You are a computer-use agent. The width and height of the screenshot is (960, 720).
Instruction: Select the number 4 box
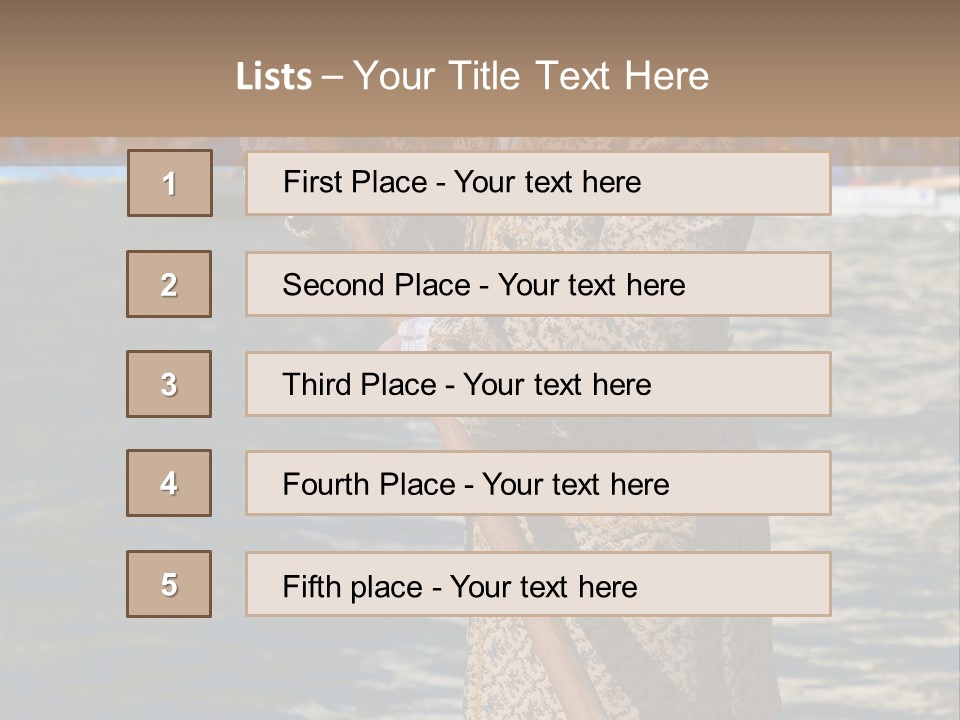click(x=169, y=483)
